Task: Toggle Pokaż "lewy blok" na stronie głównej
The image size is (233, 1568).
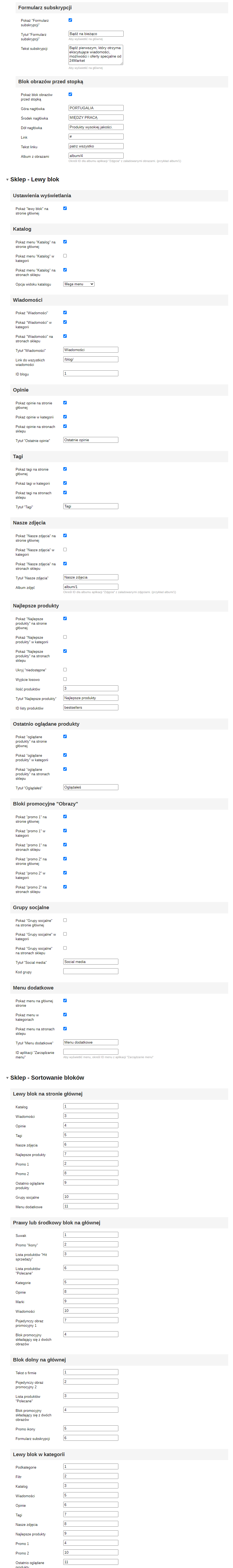Action: 65,208
